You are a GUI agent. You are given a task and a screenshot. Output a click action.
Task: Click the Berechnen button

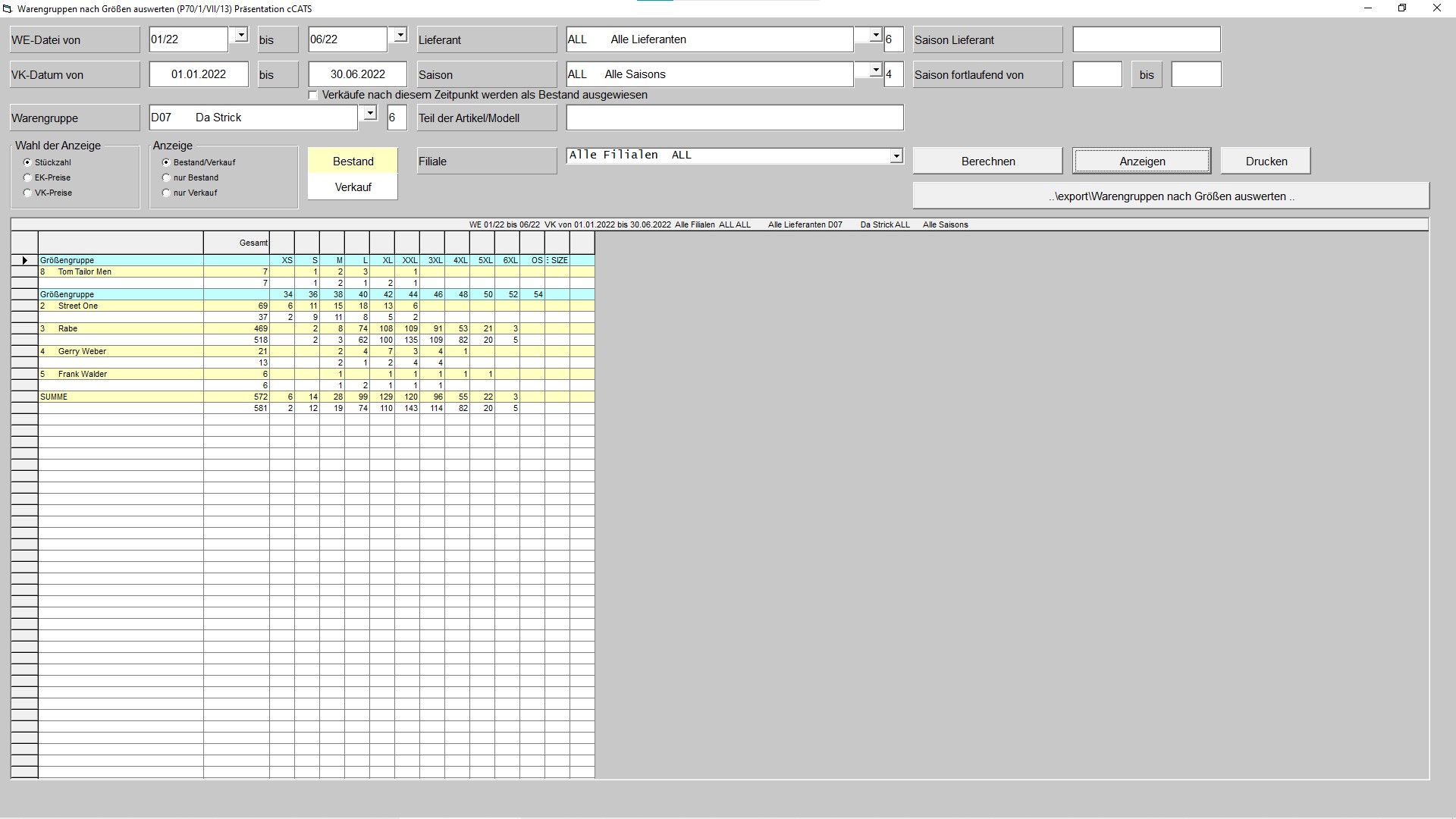pyautogui.click(x=987, y=161)
